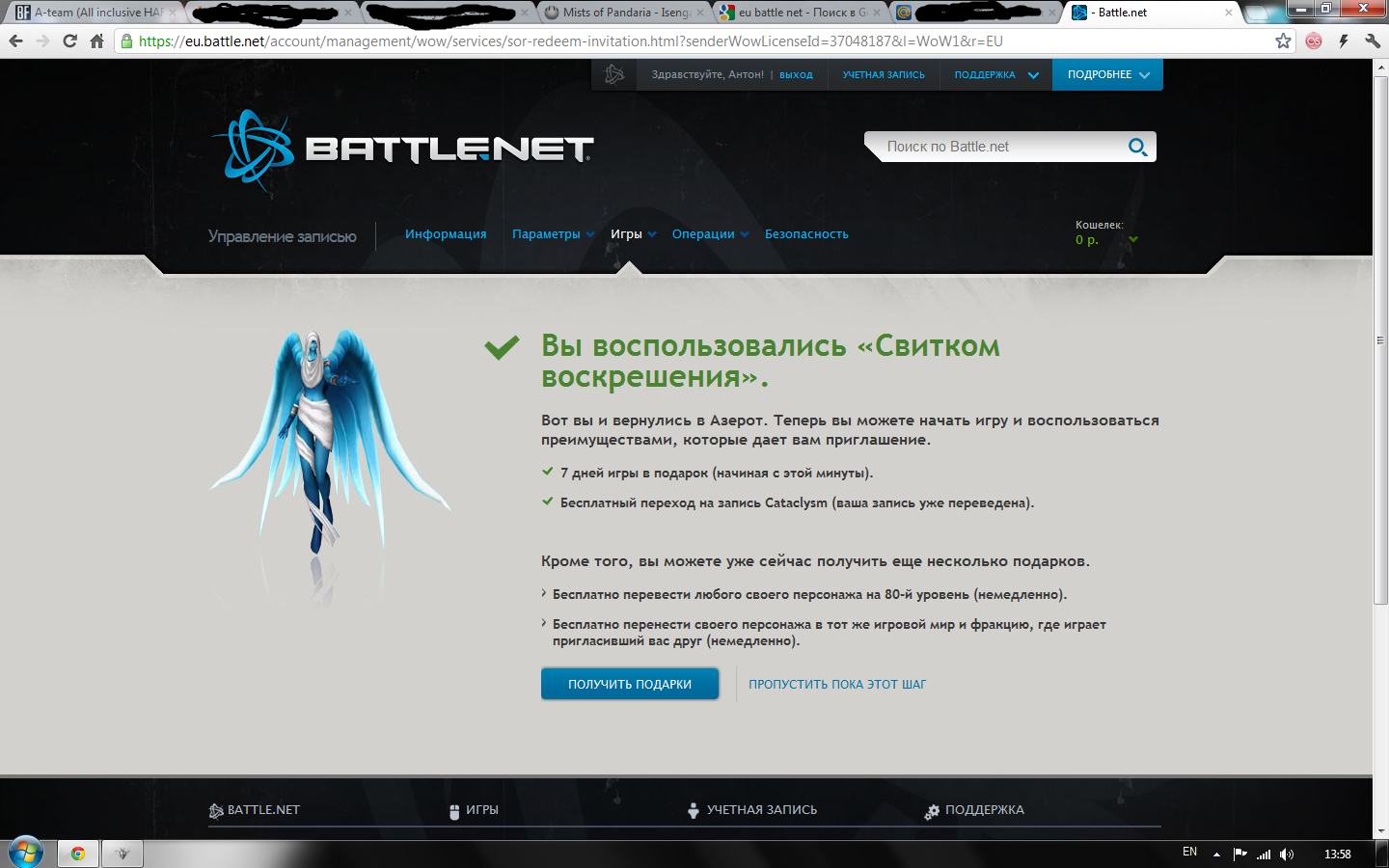Reload the current page
1389x868 pixels.
[69, 41]
